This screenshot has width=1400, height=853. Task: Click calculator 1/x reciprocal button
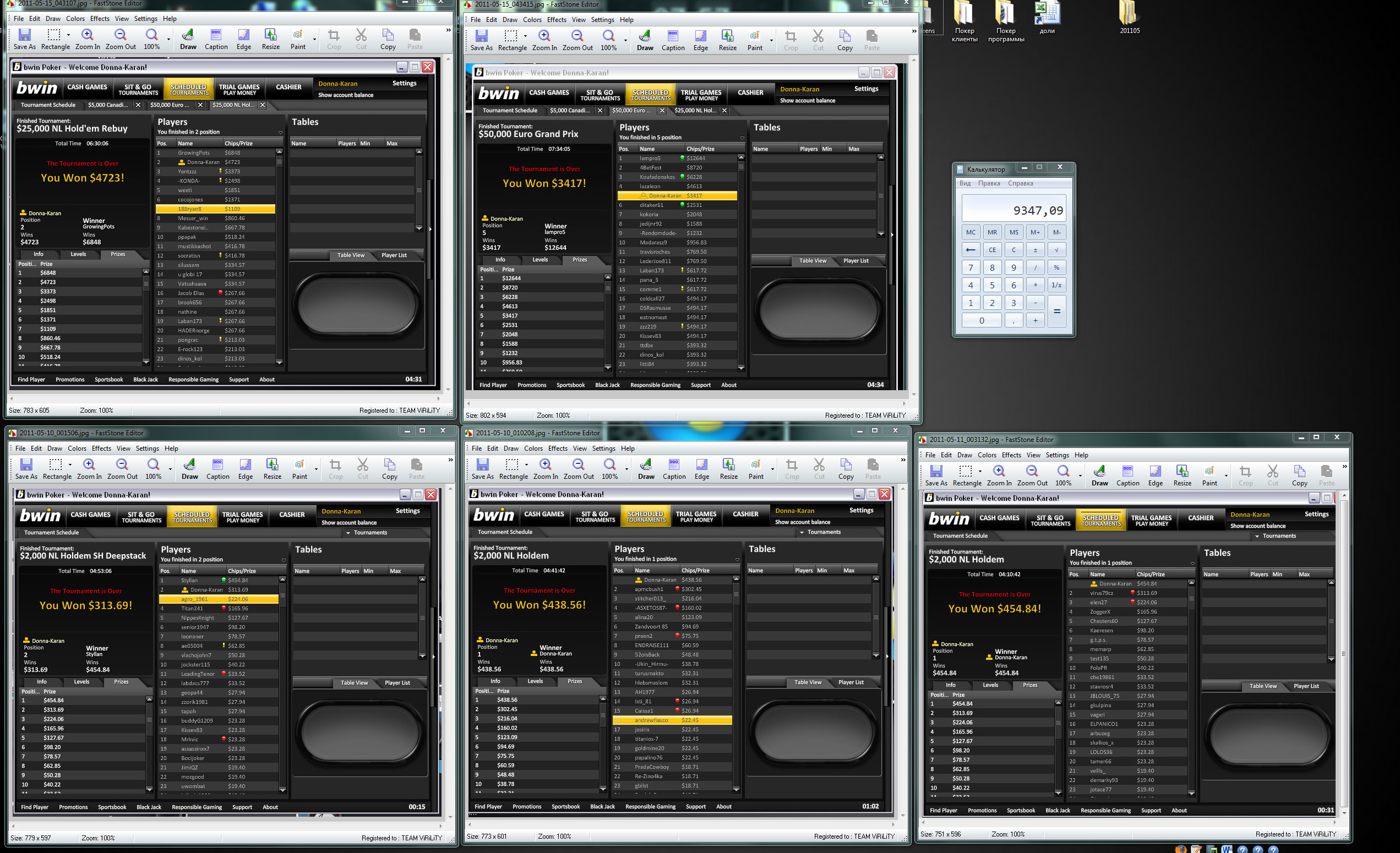[1057, 285]
